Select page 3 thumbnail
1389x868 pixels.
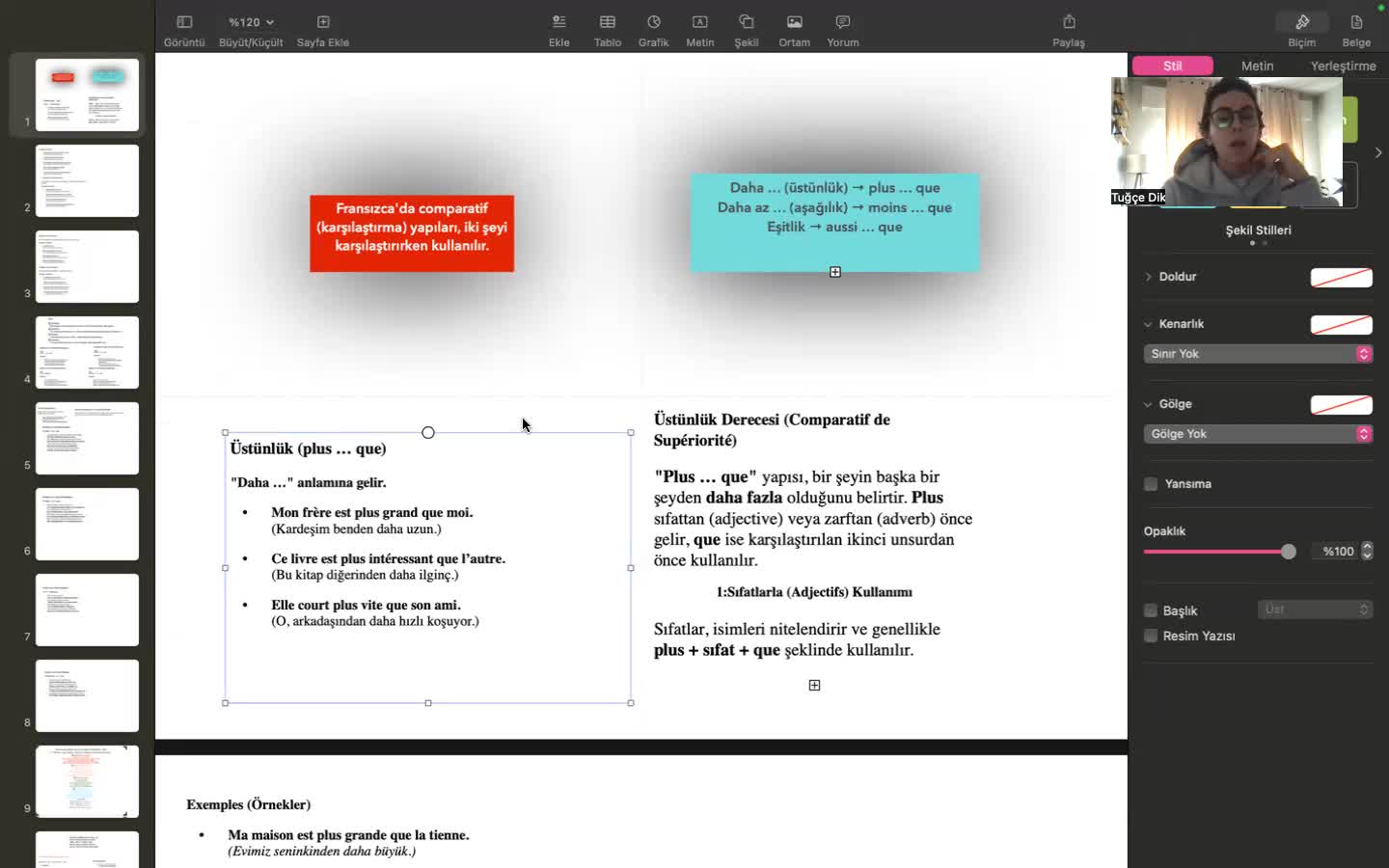coord(87,266)
